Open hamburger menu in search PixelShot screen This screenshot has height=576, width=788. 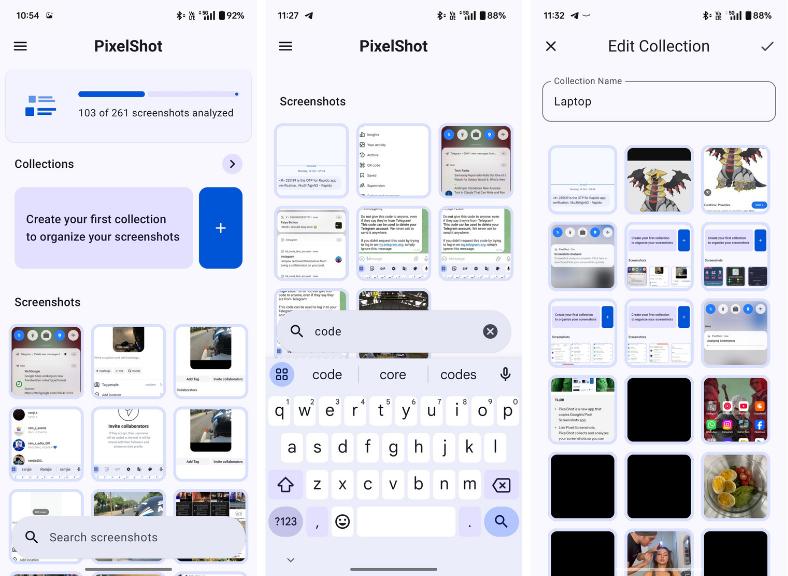click(285, 46)
